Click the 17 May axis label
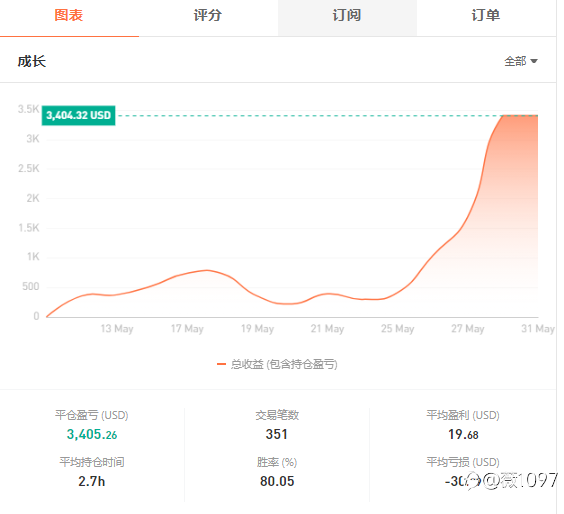The height and width of the screenshot is (514, 564). click(187, 328)
